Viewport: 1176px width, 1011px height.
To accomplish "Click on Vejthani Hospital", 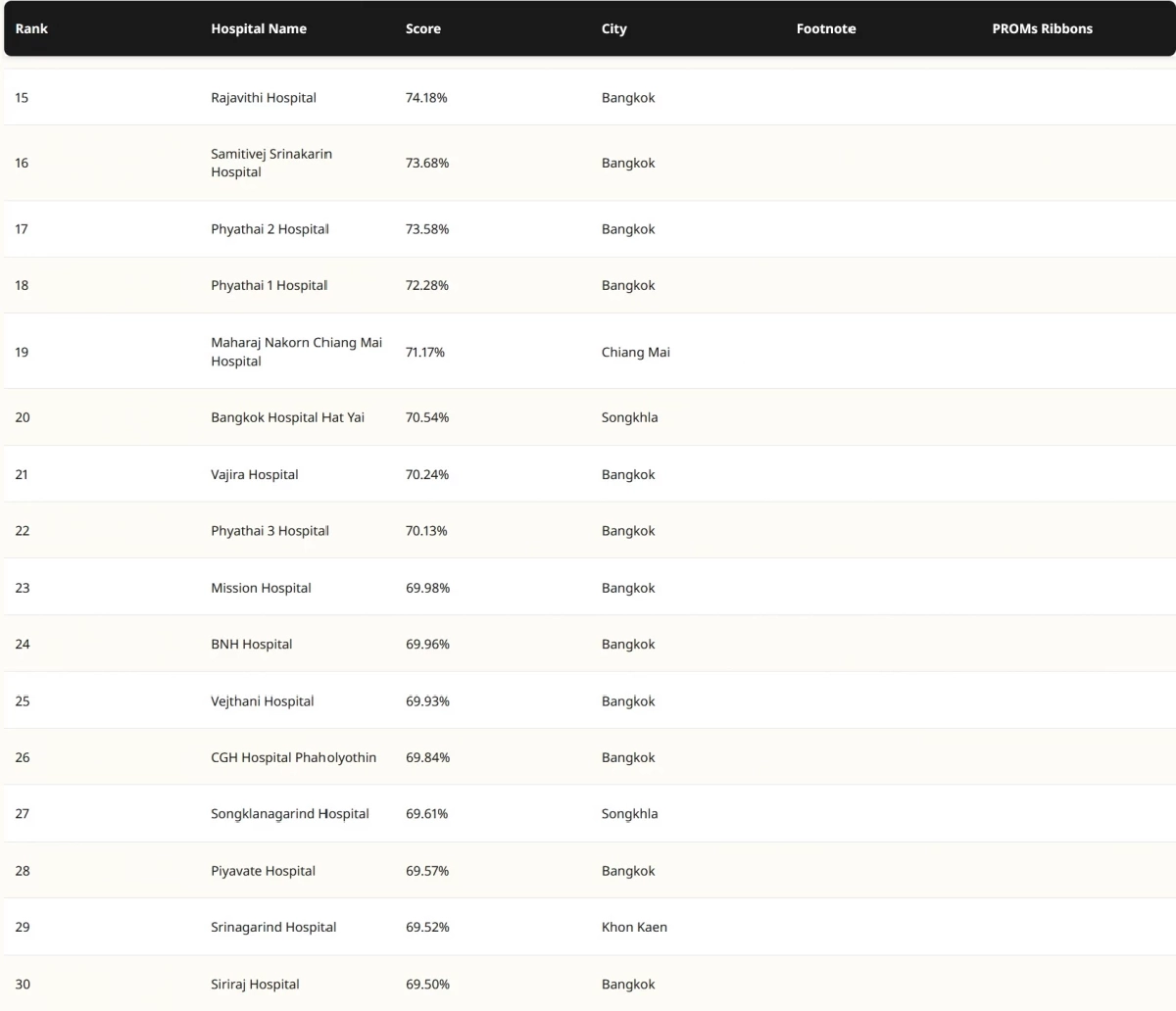I will (x=263, y=701).
